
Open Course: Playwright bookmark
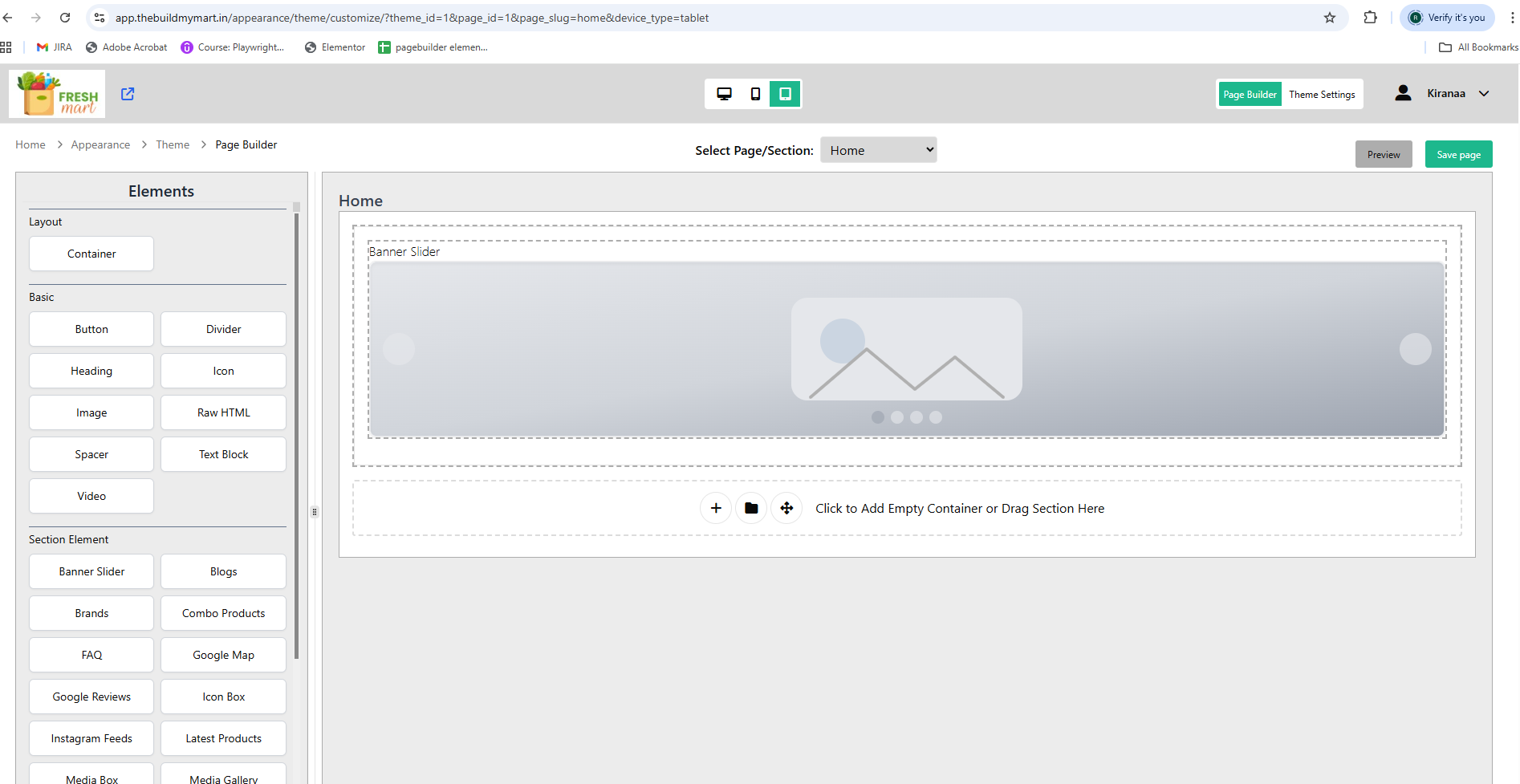pyautogui.click(x=233, y=47)
